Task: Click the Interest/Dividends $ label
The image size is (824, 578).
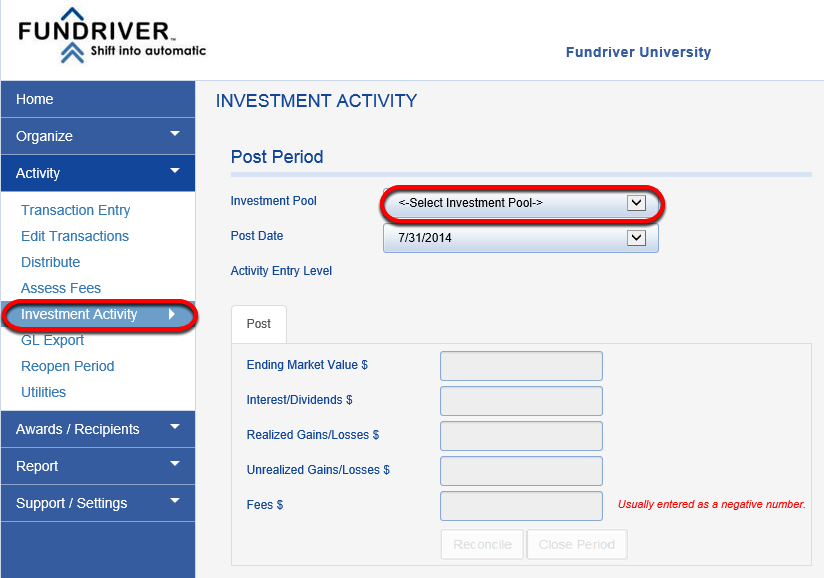Action: click(300, 400)
